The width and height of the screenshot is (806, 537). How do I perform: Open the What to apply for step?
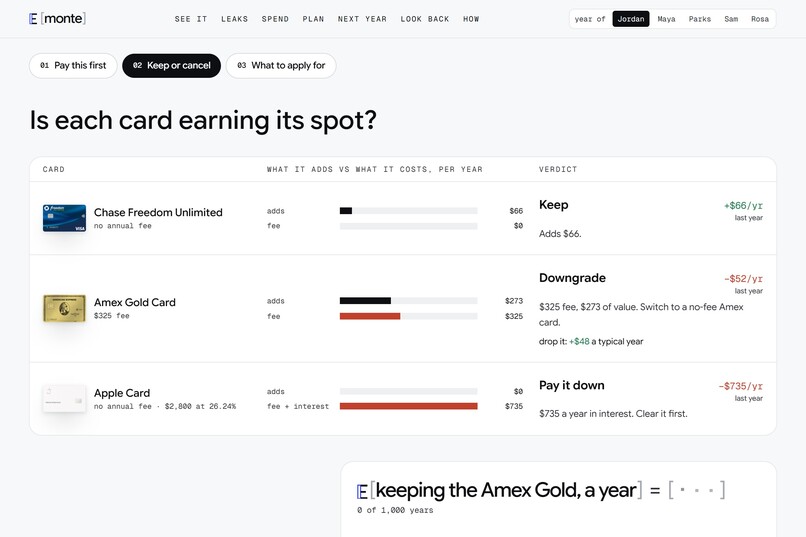pos(281,66)
